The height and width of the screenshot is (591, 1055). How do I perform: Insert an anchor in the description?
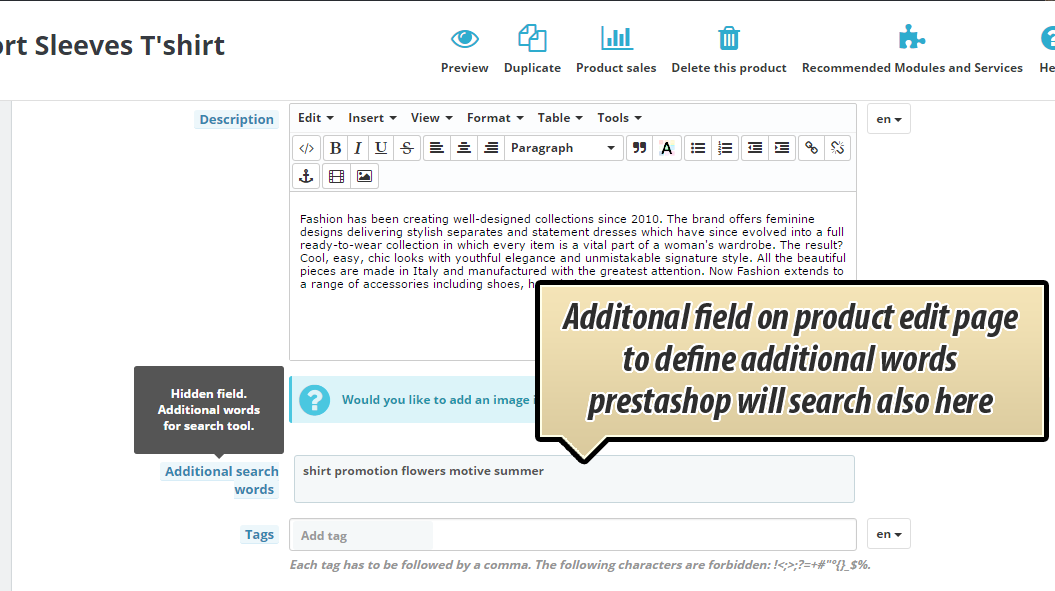[x=307, y=176]
